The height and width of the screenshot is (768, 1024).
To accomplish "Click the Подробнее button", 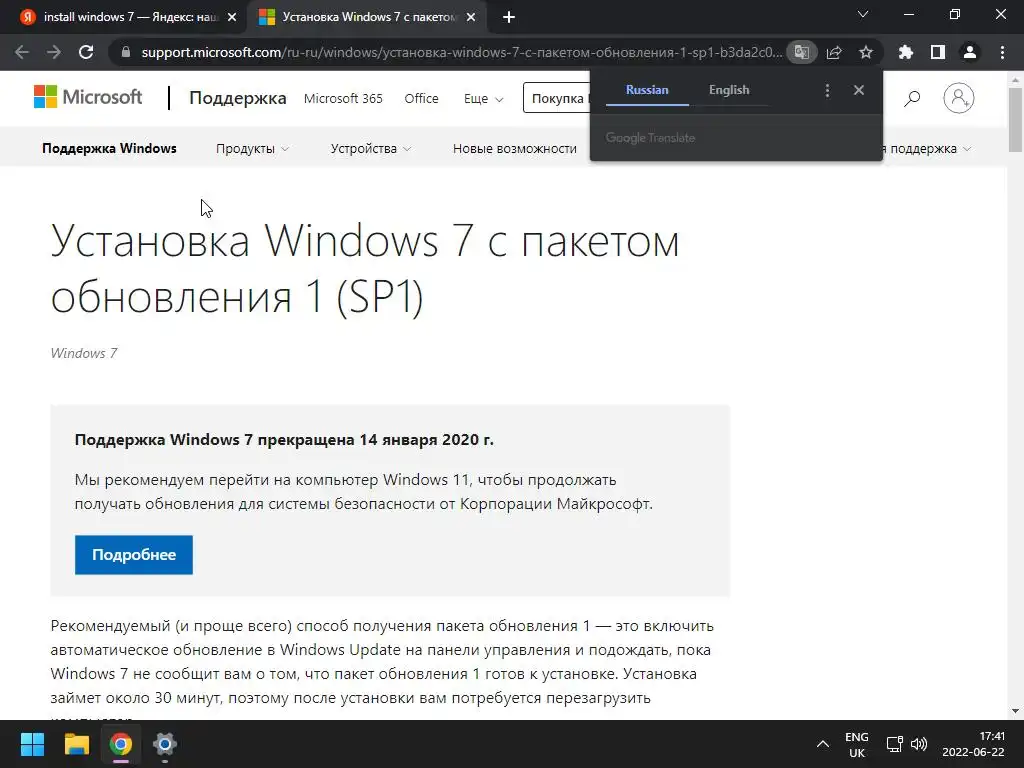I will coord(134,554).
